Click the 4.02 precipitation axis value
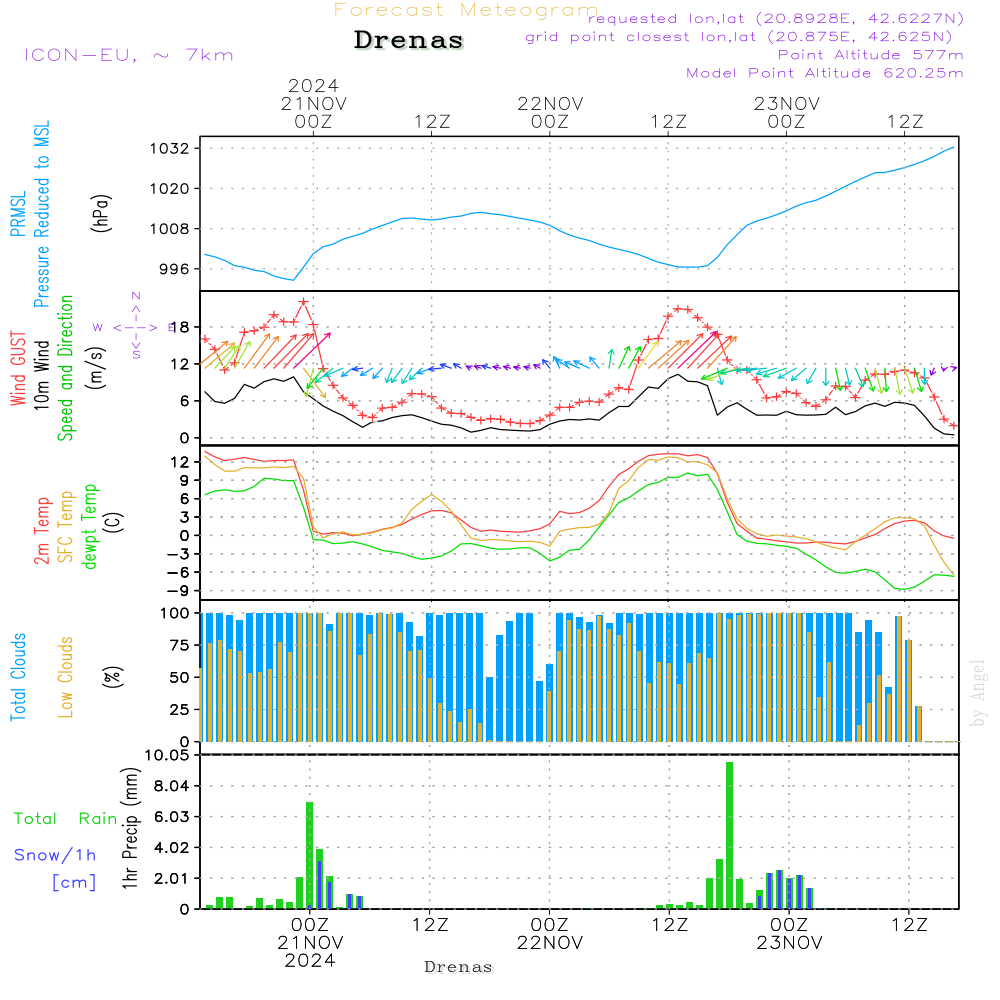This screenshot has width=1000, height=1000. 172,848
